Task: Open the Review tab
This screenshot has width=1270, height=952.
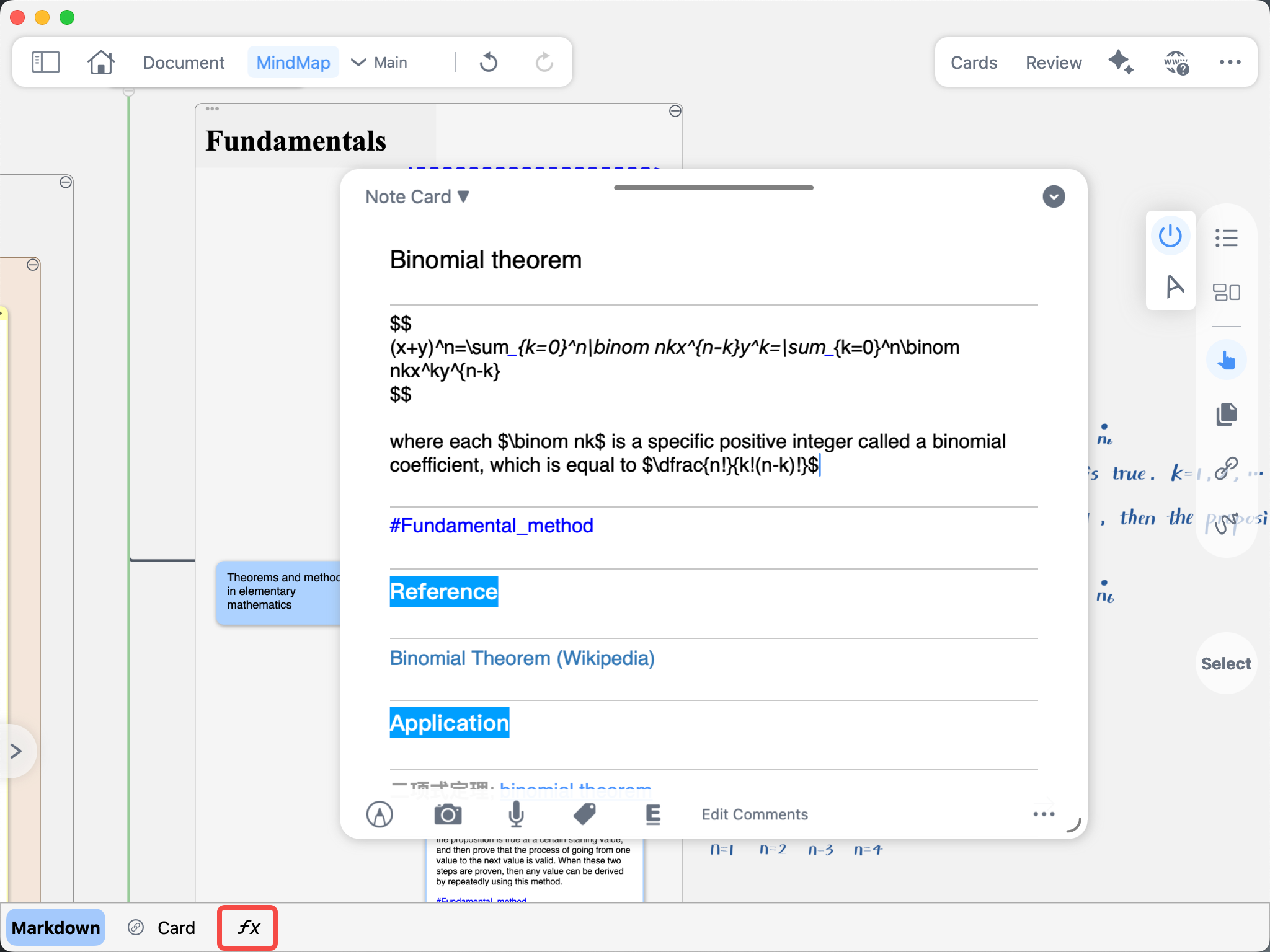Action: pos(1054,63)
